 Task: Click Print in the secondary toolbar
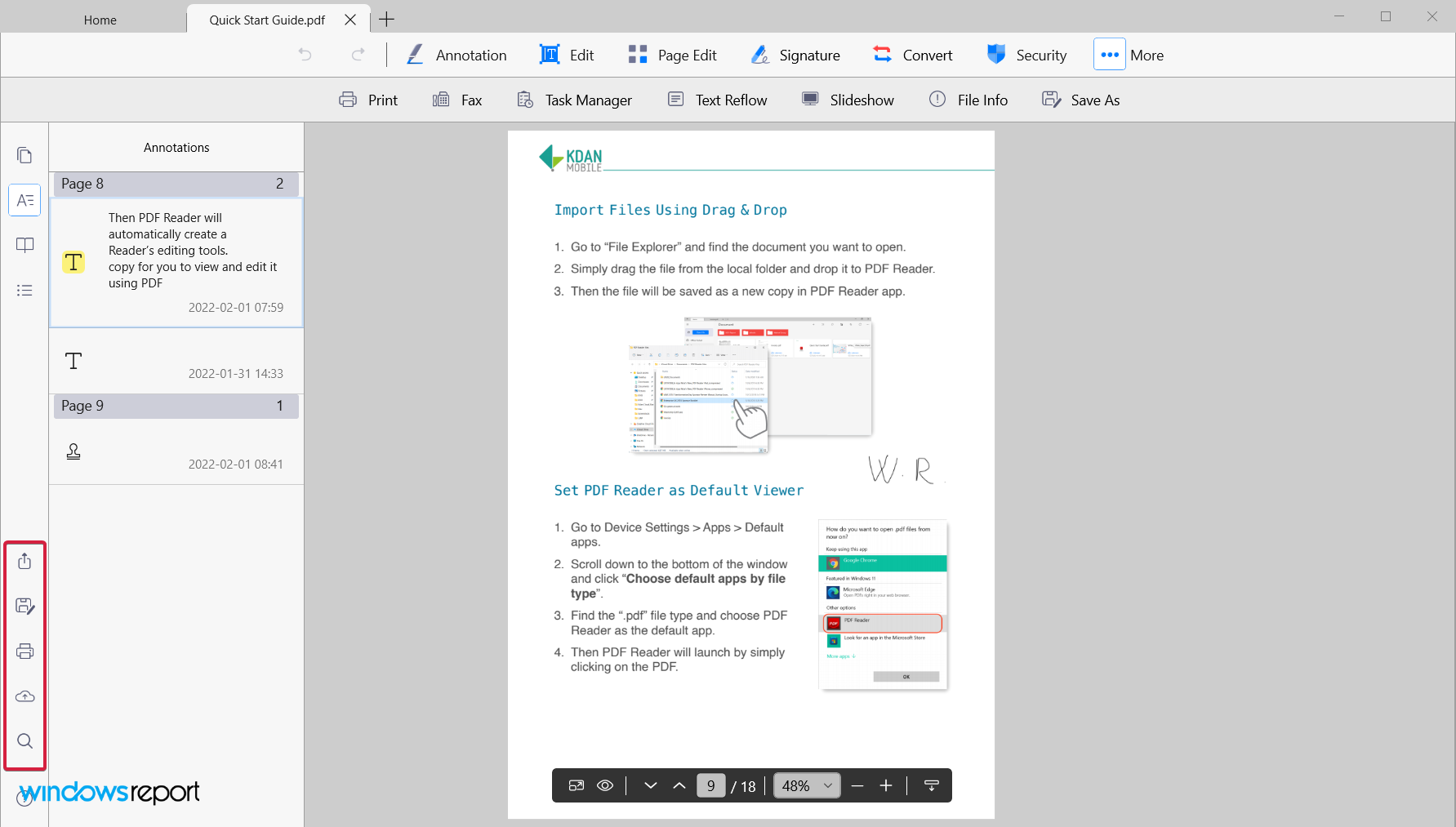[368, 100]
